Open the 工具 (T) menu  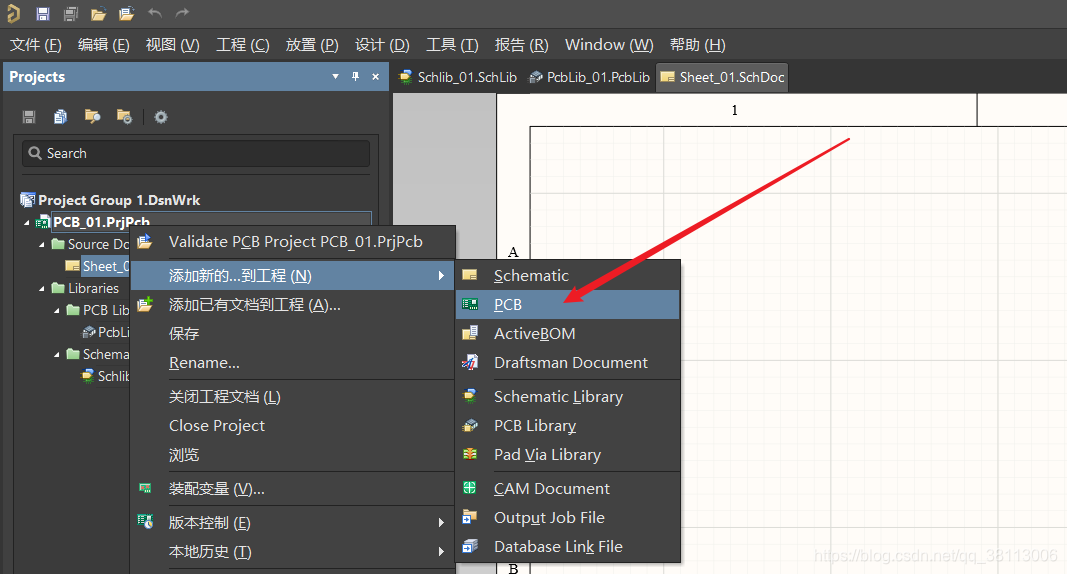[452, 45]
